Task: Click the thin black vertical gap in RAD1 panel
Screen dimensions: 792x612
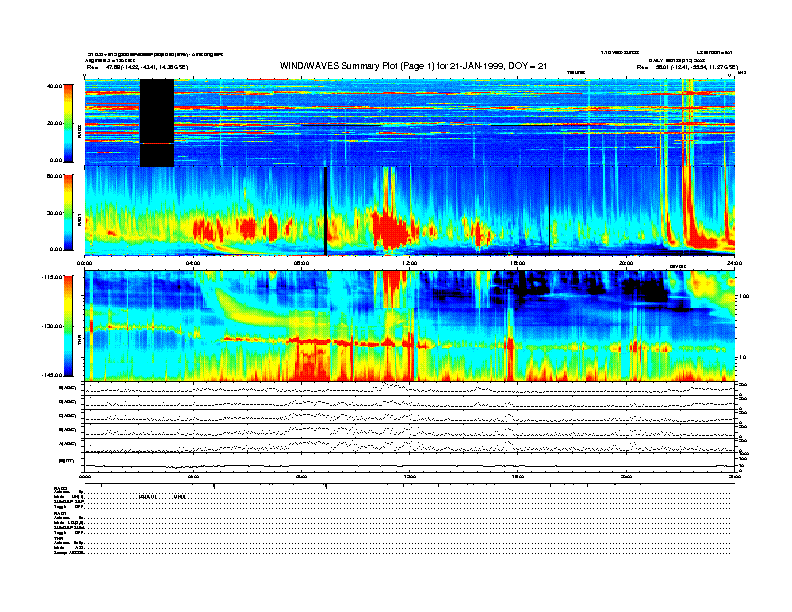Action: (x=325, y=211)
